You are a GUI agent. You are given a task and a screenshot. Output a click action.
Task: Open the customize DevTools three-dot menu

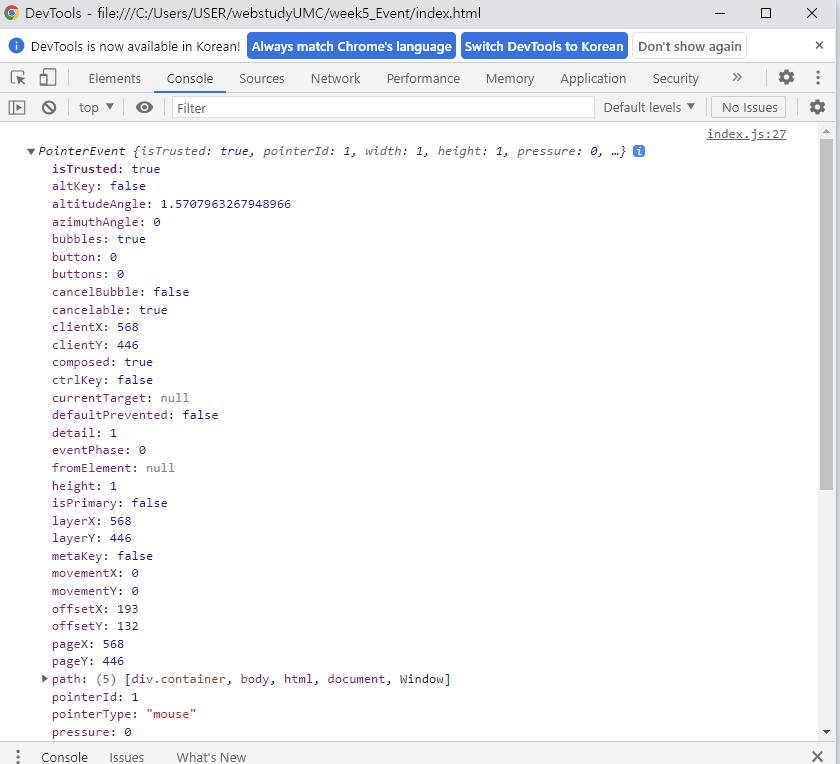[x=818, y=77]
